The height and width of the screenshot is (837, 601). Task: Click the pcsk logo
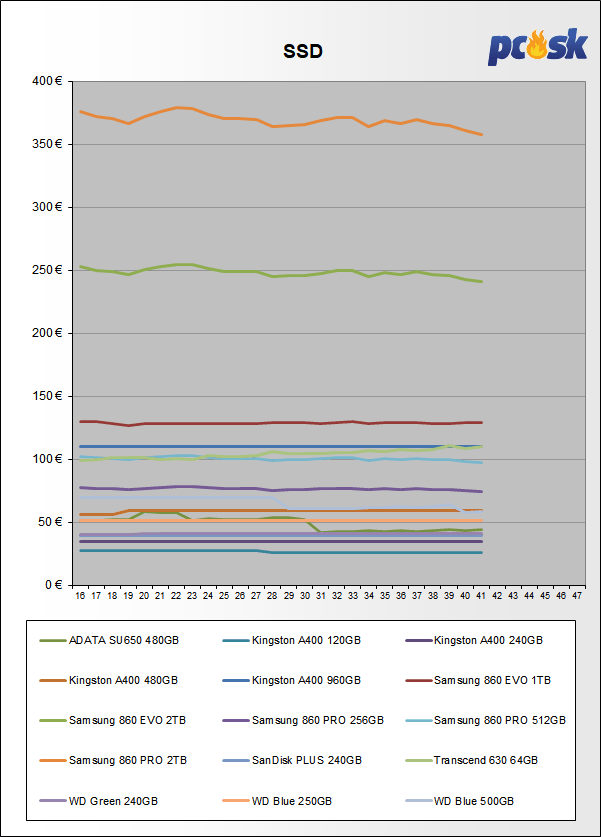(537, 47)
